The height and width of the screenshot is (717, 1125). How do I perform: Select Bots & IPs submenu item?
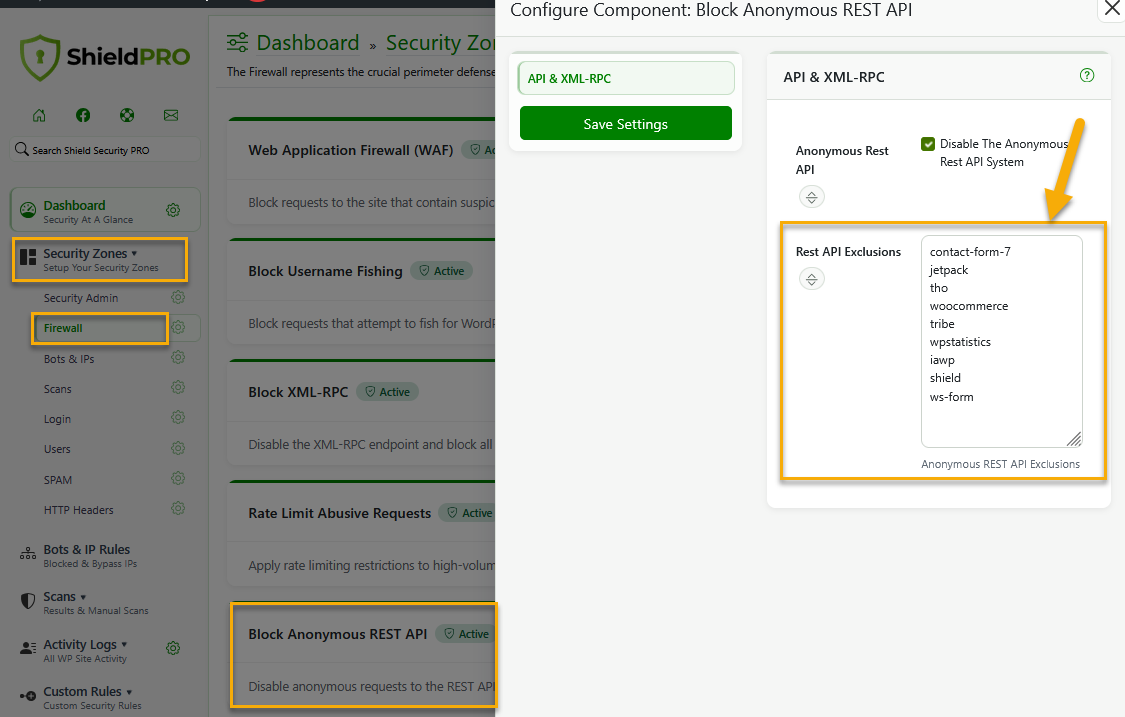pyautogui.click(x=69, y=359)
